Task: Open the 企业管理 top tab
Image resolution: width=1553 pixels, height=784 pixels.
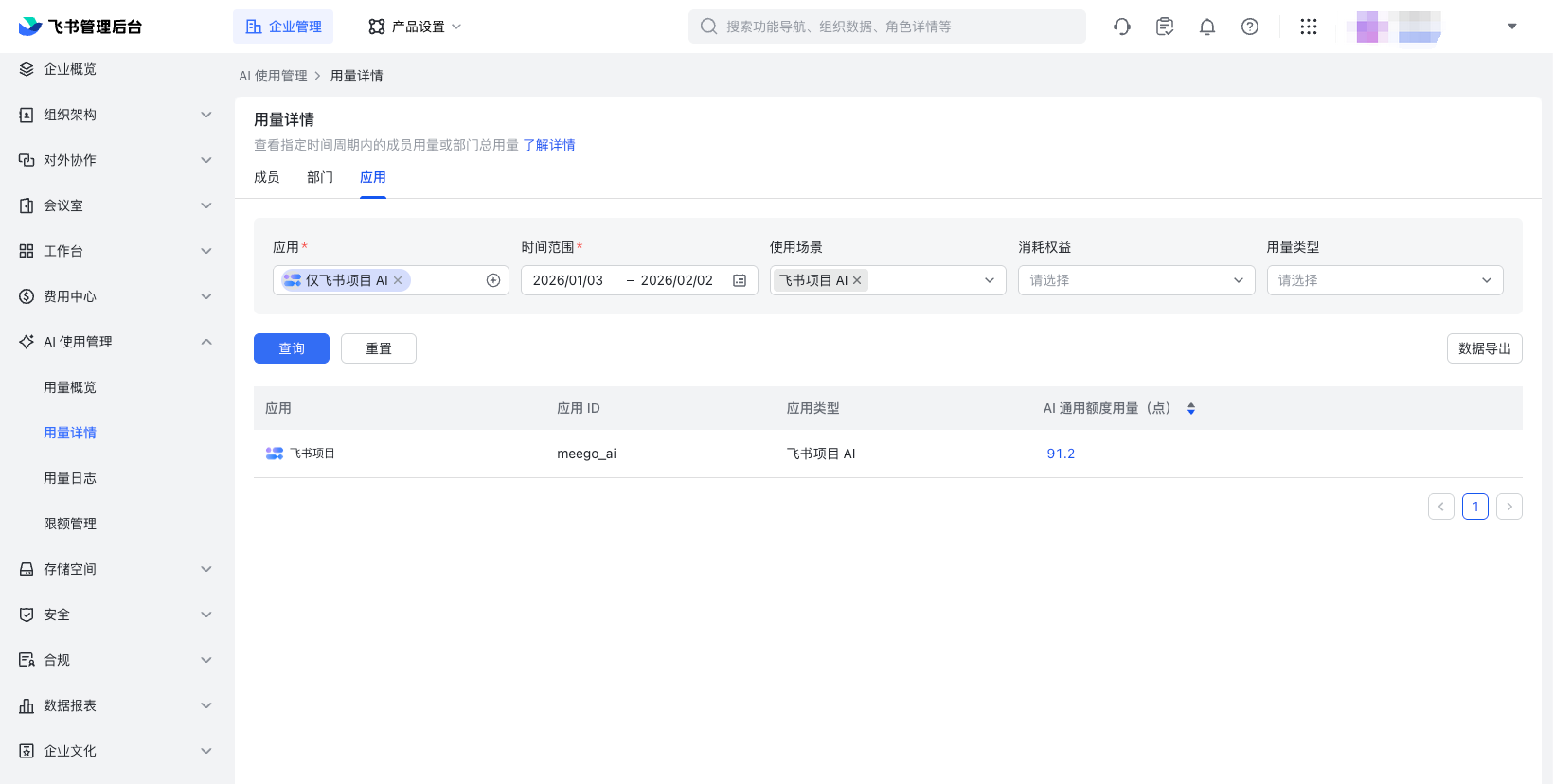Action: [283, 27]
